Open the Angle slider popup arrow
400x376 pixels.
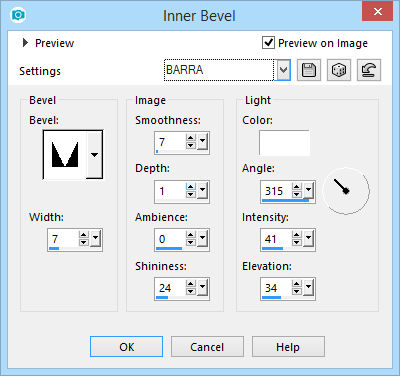pyautogui.click(x=308, y=191)
